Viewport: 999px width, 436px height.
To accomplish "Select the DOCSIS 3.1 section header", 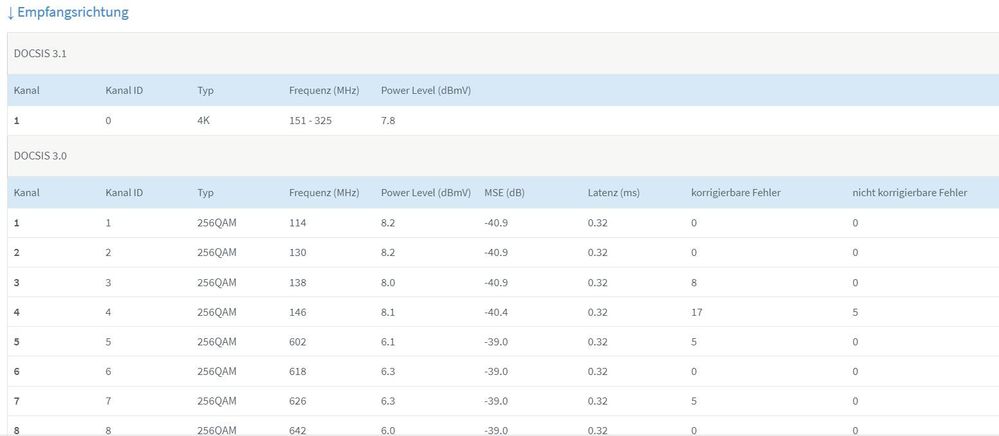I will tap(42, 53).
